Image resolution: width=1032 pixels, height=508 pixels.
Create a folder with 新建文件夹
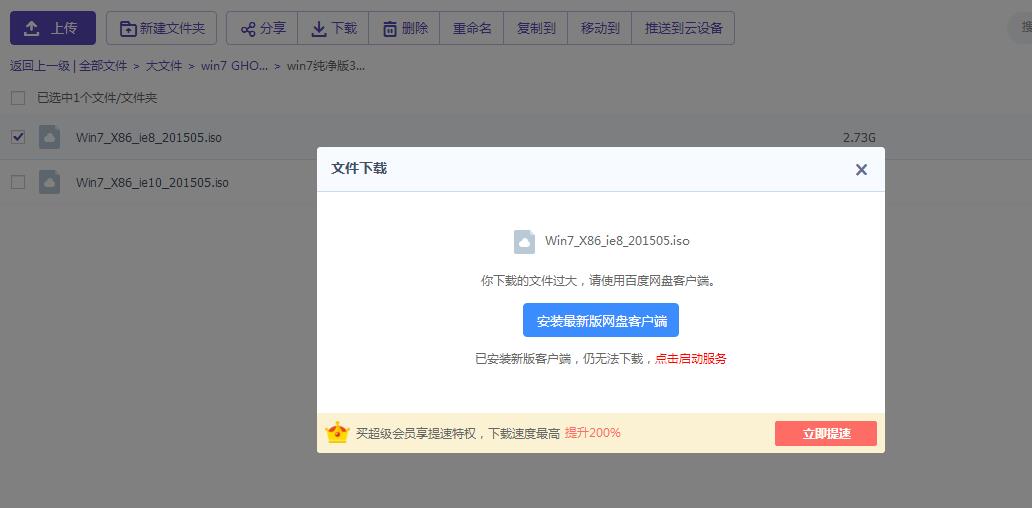pyautogui.click(x=161, y=28)
